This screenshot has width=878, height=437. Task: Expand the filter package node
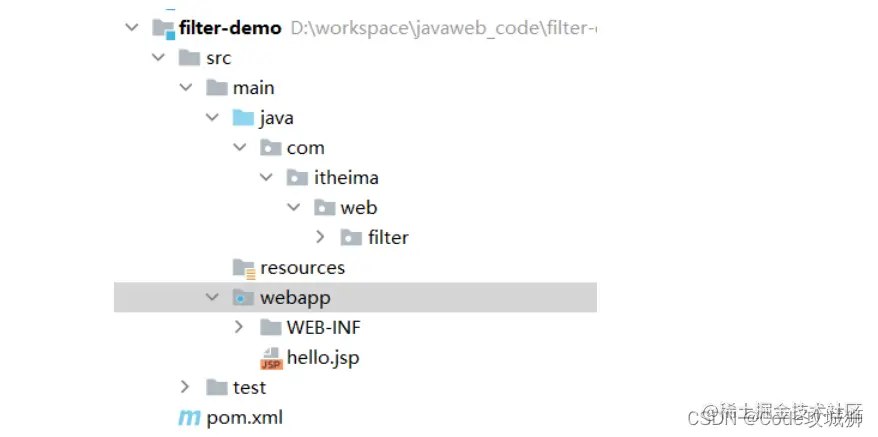click(x=320, y=237)
